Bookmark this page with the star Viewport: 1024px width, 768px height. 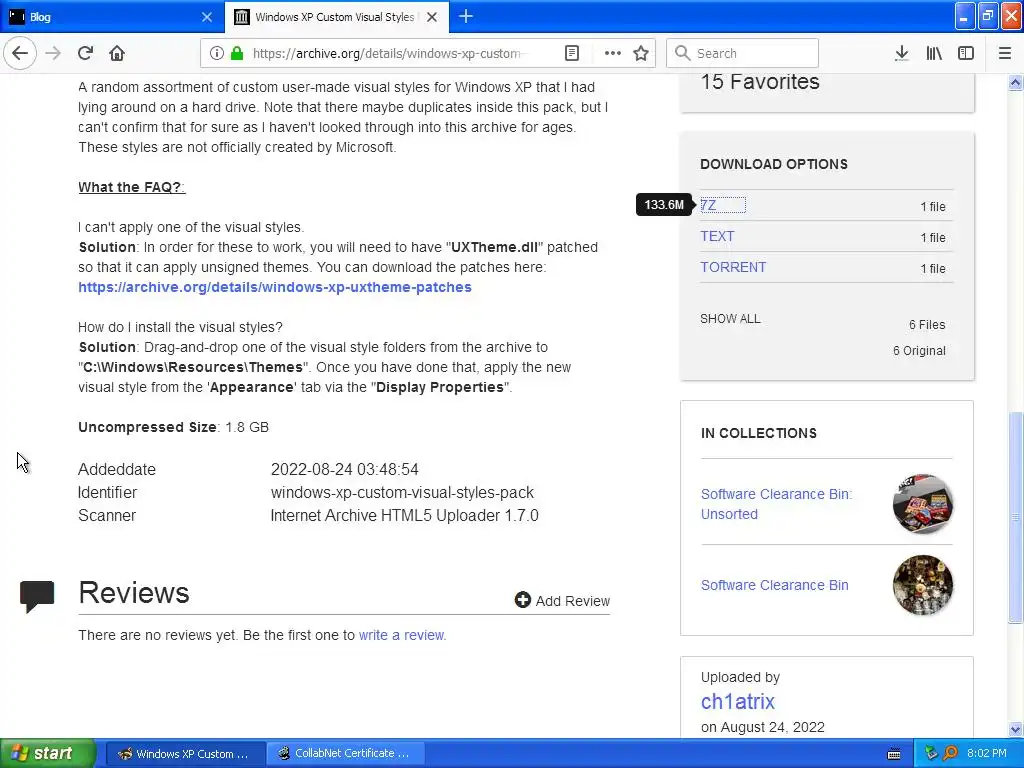641,53
